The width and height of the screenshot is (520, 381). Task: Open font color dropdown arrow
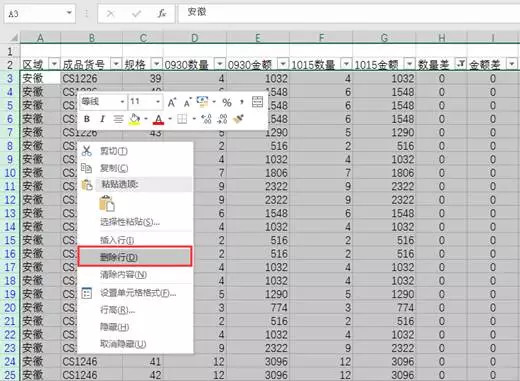tap(170, 119)
